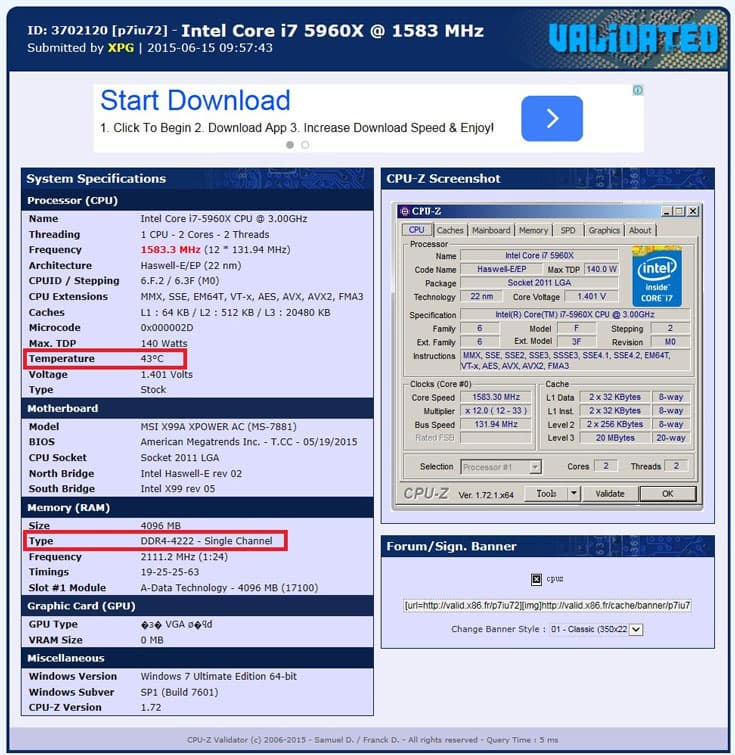This screenshot has width=735, height=755.
Task: Click the Core Voltage 1.401 V field
Action: click(591, 297)
